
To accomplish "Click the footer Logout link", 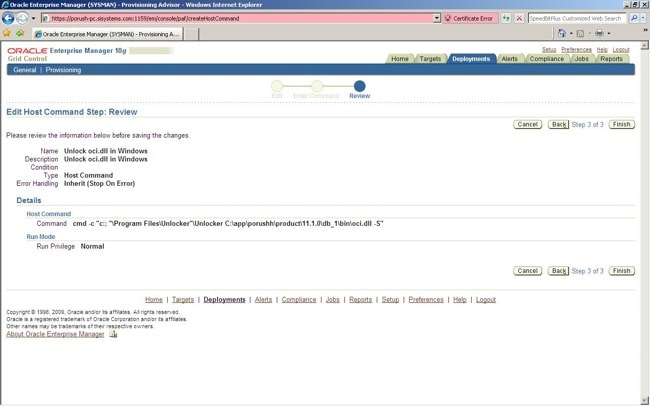I will 486,299.
